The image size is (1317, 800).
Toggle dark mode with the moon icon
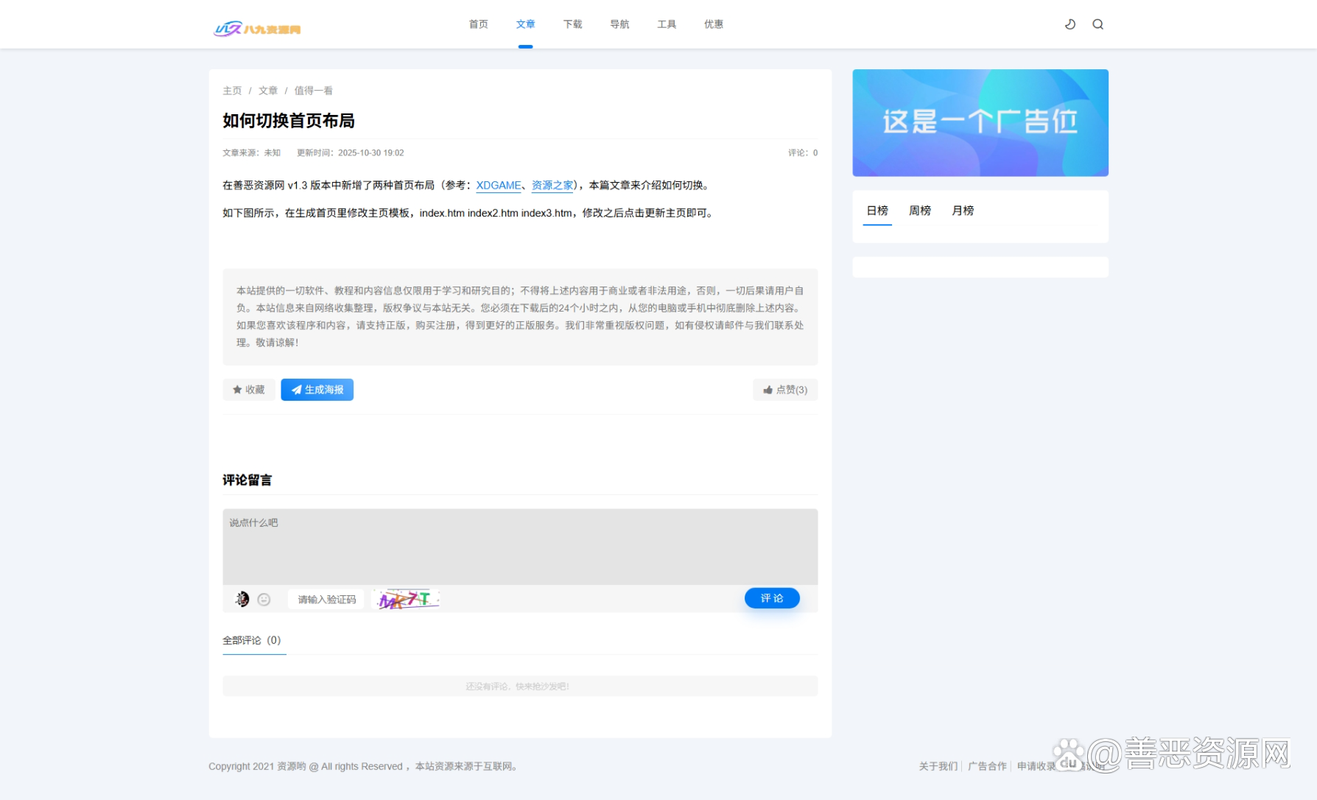tap(1069, 23)
